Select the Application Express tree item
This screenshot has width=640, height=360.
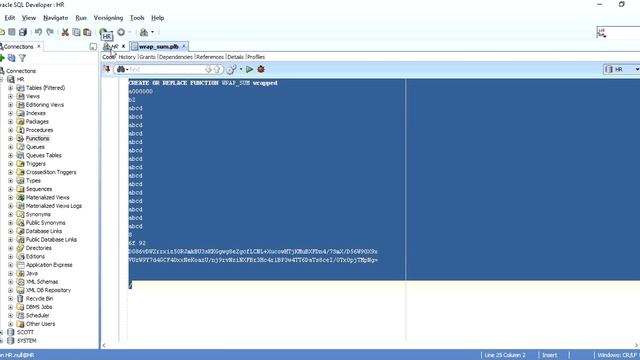pos(49,265)
